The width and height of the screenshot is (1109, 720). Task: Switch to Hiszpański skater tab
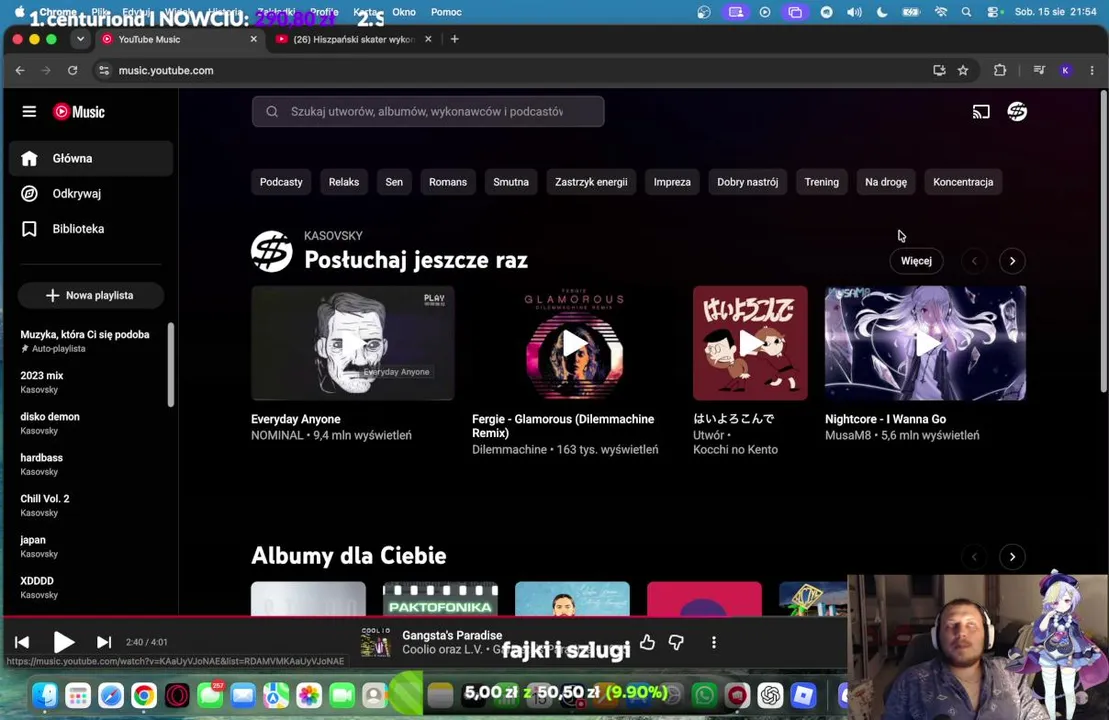click(x=354, y=39)
